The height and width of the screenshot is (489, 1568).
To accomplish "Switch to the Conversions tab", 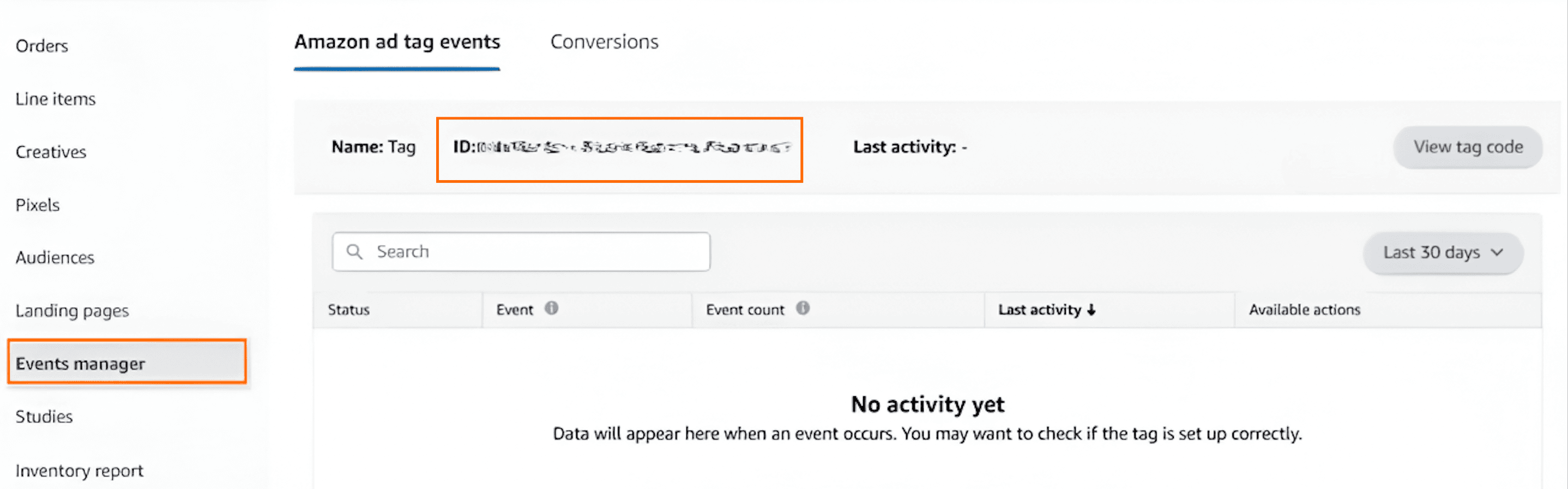I will pos(604,42).
